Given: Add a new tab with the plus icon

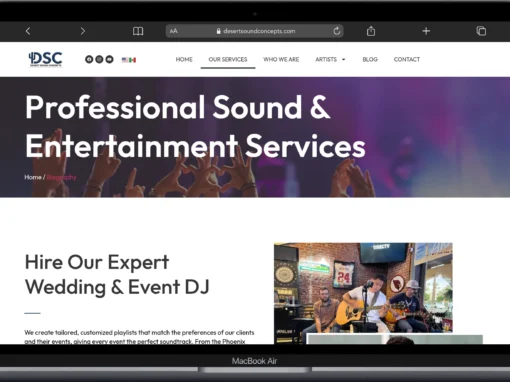Looking at the screenshot, I should [x=426, y=31].
